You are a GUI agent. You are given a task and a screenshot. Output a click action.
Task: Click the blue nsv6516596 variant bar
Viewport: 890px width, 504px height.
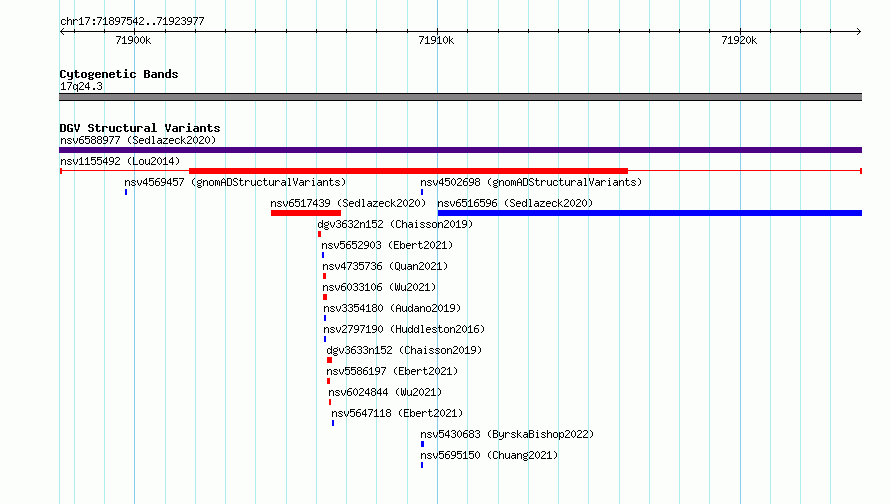650,213
